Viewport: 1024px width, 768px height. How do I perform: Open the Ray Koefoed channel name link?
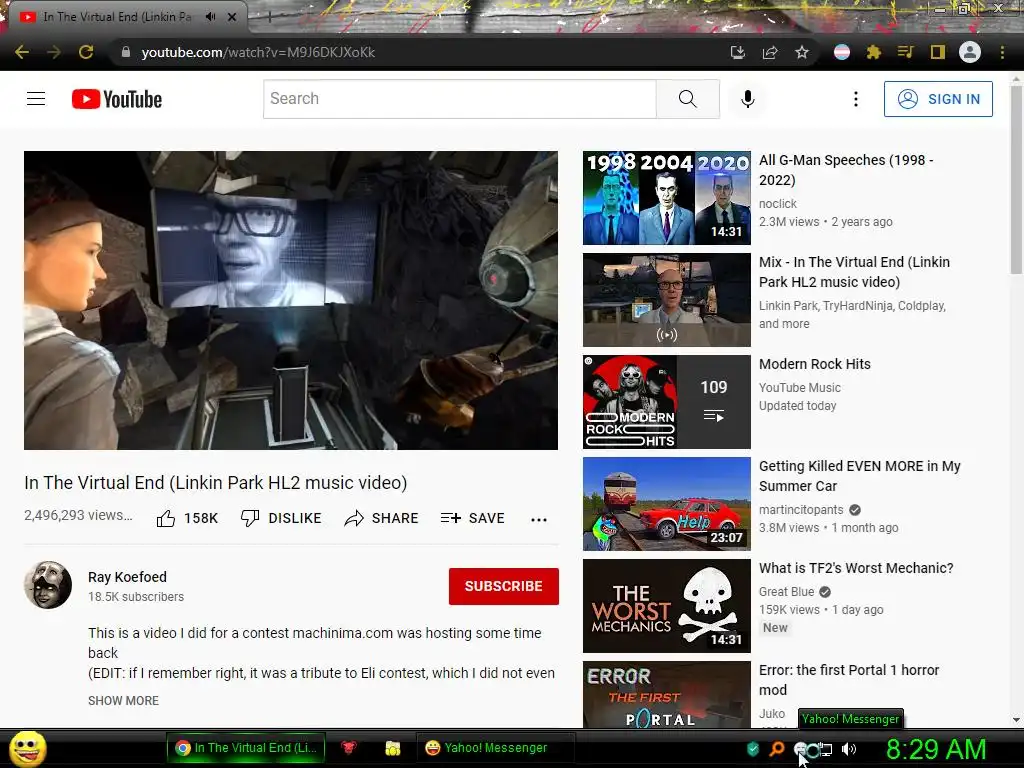pyautogui.click(x=127, y=577)
